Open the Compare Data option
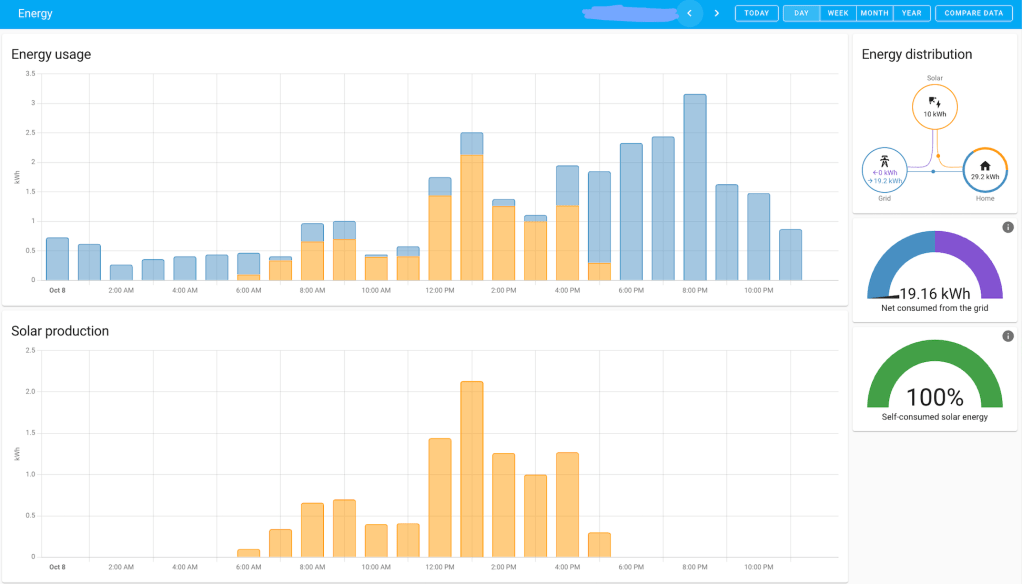 pos(973,13)
